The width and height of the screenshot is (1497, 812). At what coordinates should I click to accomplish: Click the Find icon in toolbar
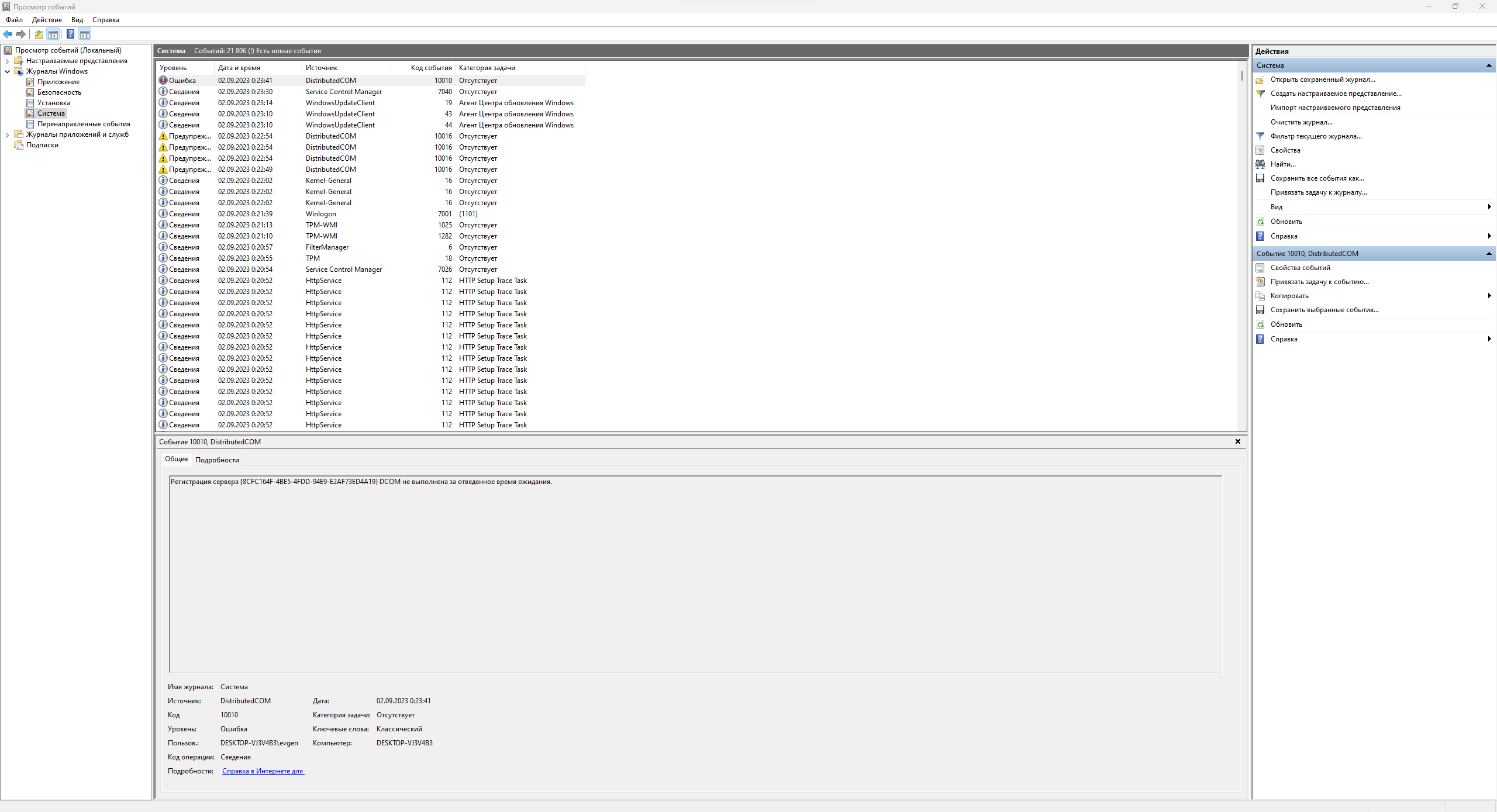point(1262,163)
